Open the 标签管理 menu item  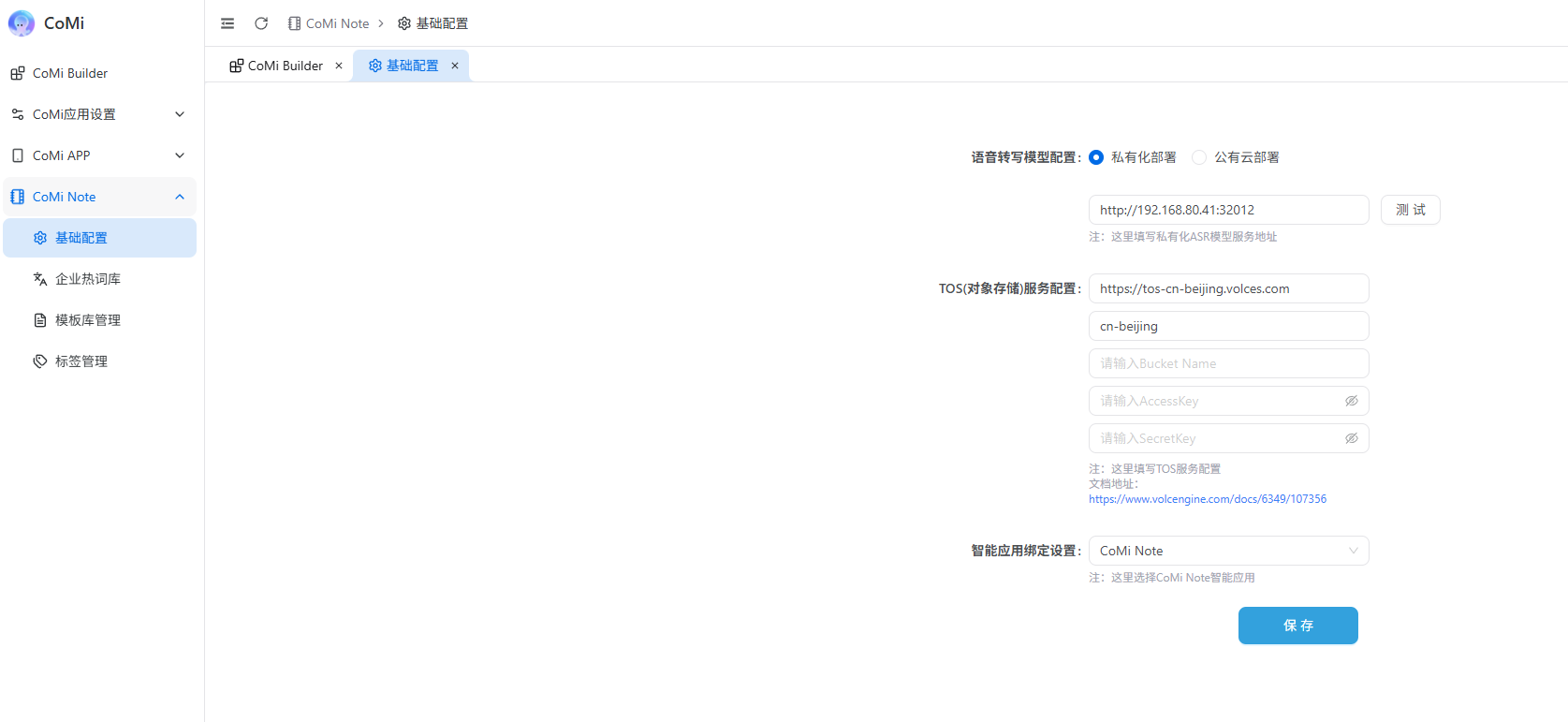click(100, 361)
